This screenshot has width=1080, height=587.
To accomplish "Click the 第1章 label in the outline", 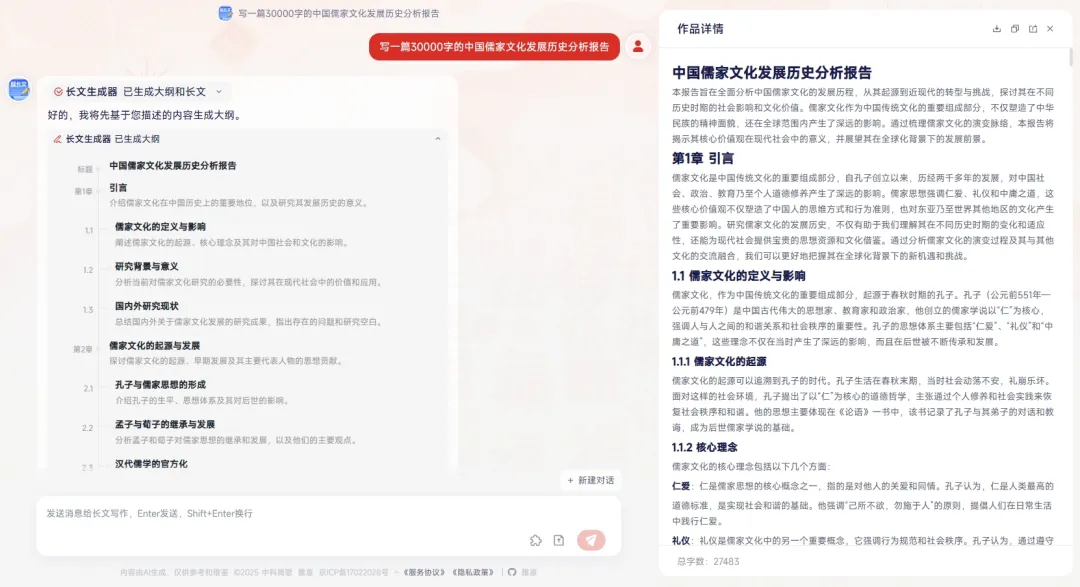I will point(83,192).
